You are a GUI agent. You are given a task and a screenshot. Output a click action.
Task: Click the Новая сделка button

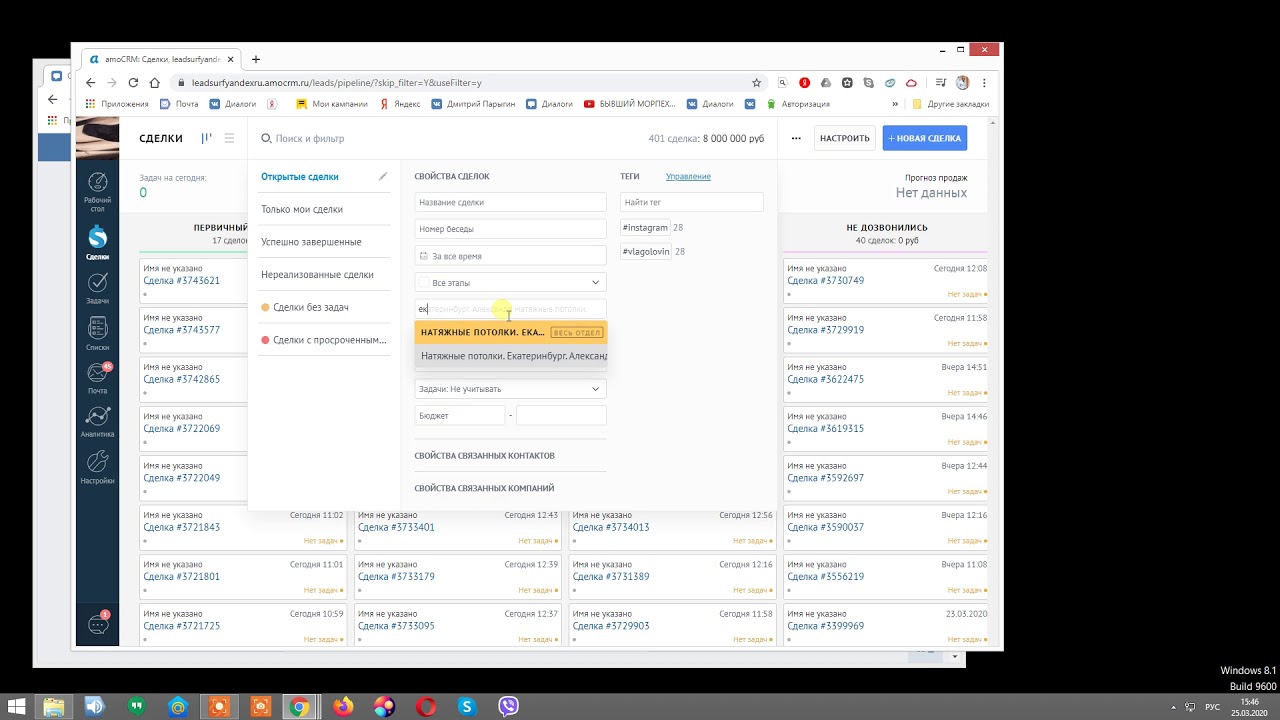point(924,139)
